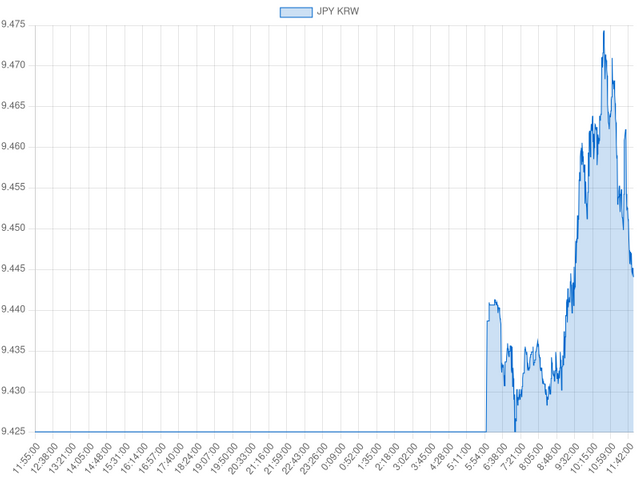Viewport: 640px width, 480px height.
Task: Click the 21:59:00 time label
Action: 278,459
